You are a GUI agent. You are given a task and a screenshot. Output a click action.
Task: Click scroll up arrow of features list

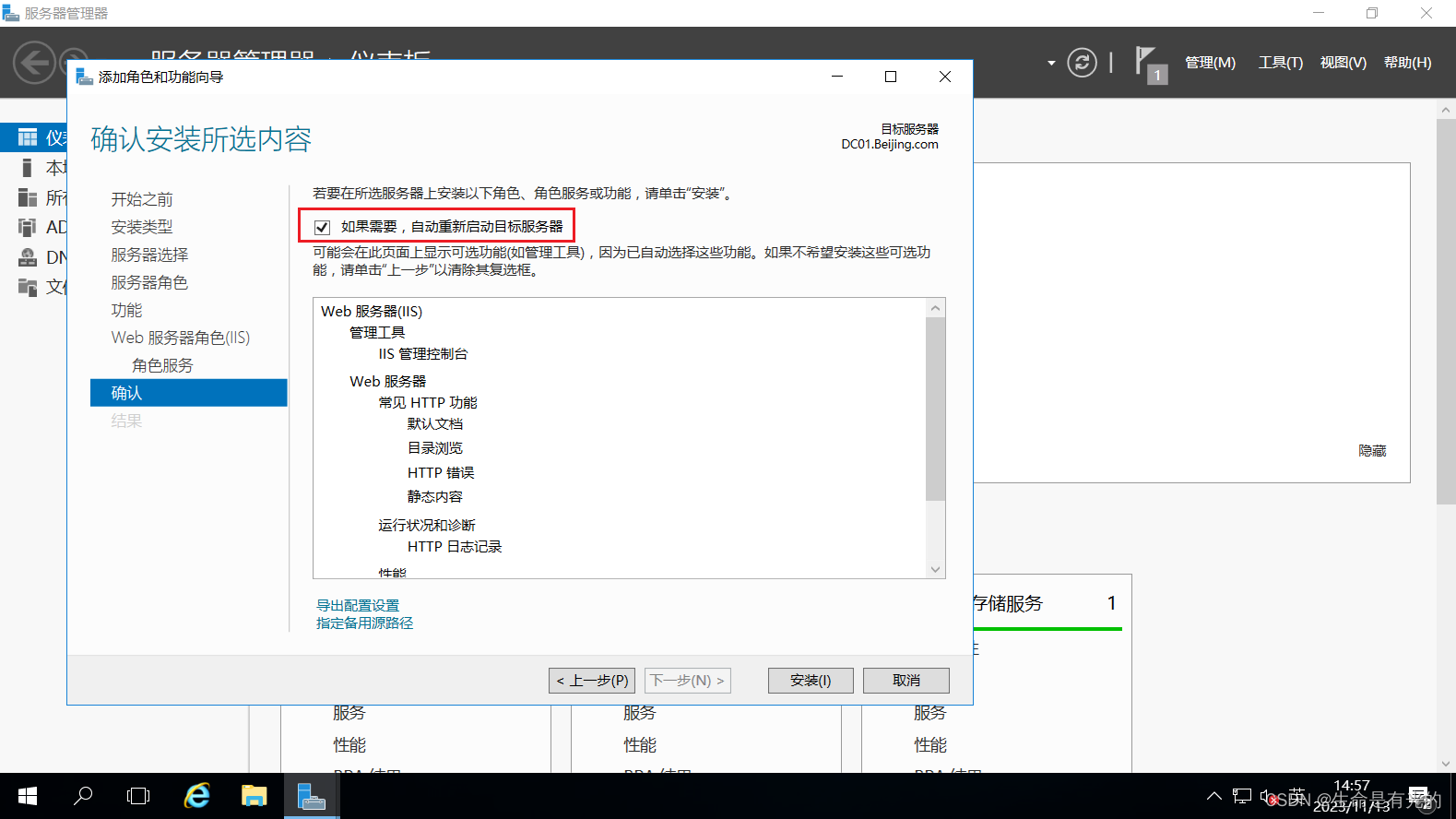(x=936, y=308)
